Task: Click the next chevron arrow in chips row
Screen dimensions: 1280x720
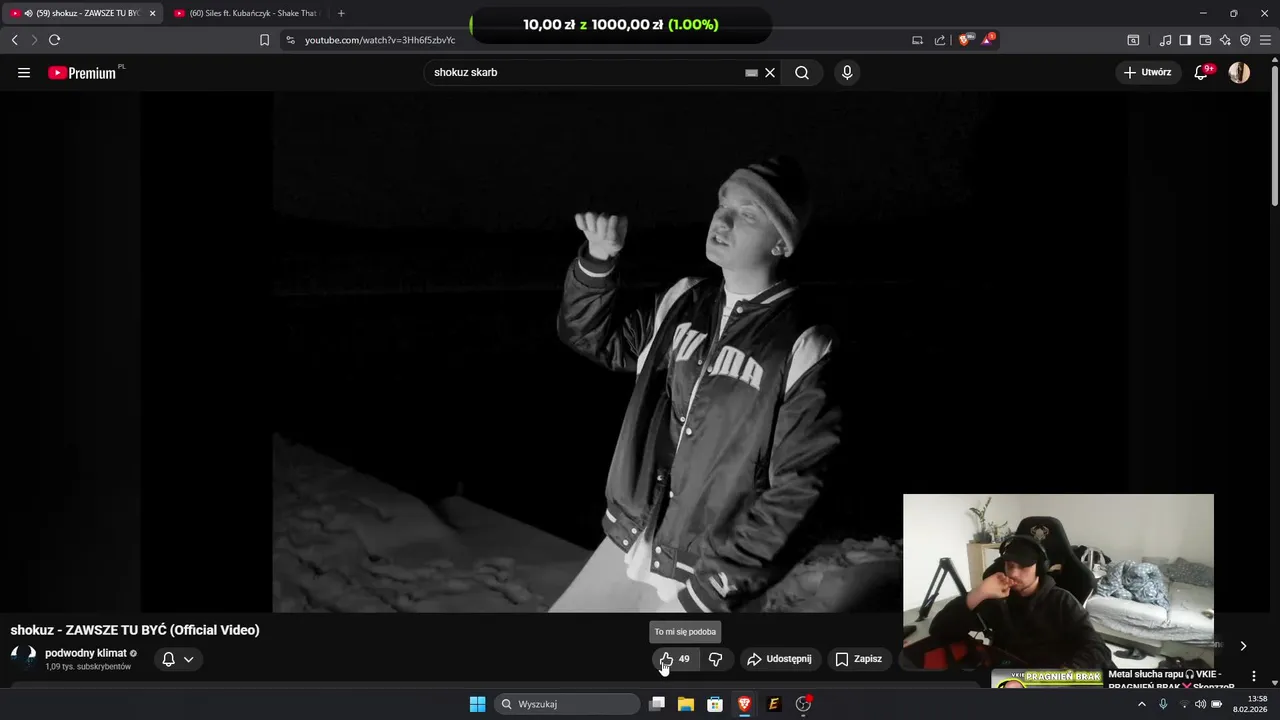Action: coord(1243,646)
